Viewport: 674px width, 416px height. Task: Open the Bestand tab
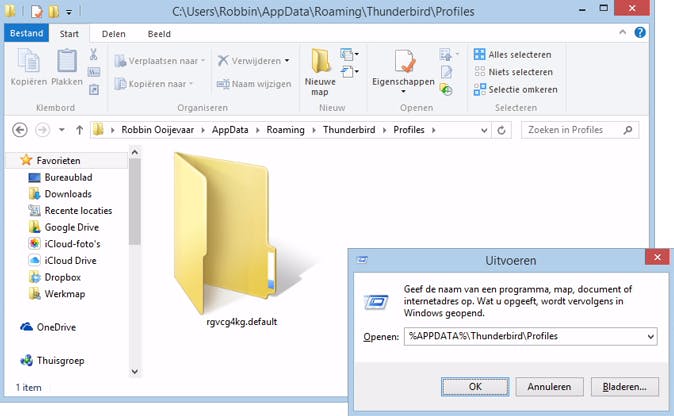click(26, 34)
